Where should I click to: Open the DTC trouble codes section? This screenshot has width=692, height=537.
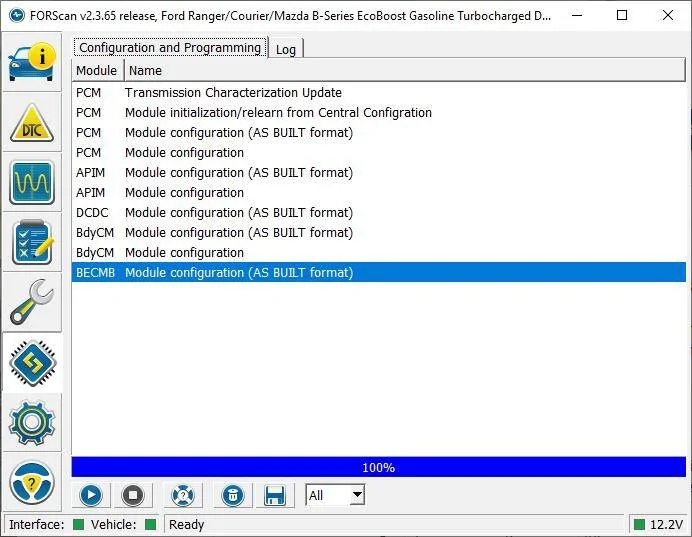[x=32, y=122]
